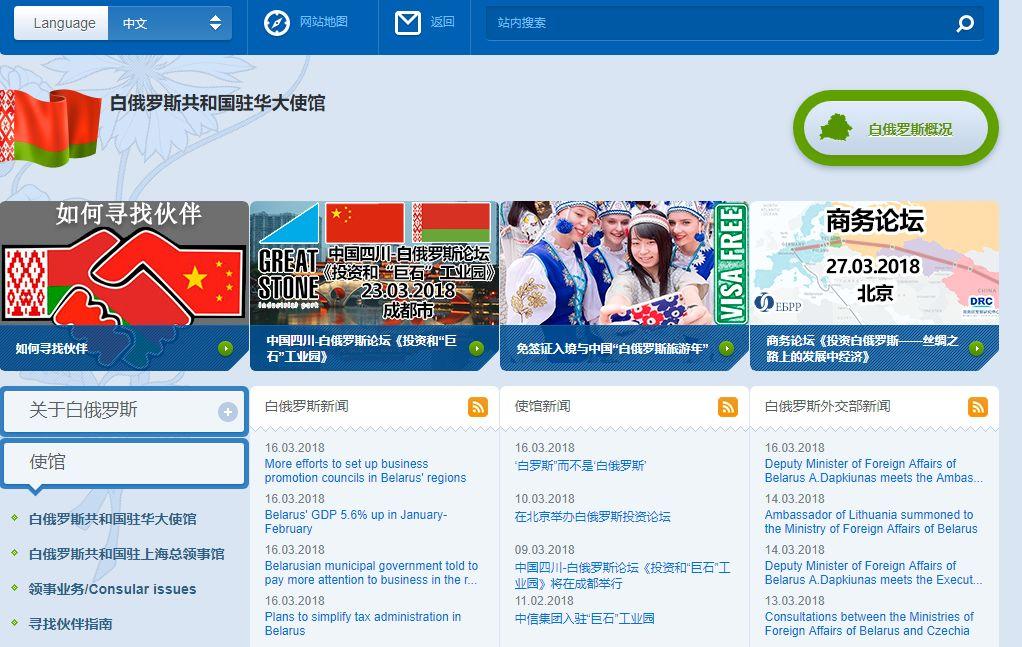The height and width of the screenshot is (647, 1022).
Task: Collapse the 使馆 sidebar section
Action: point(124,463)
